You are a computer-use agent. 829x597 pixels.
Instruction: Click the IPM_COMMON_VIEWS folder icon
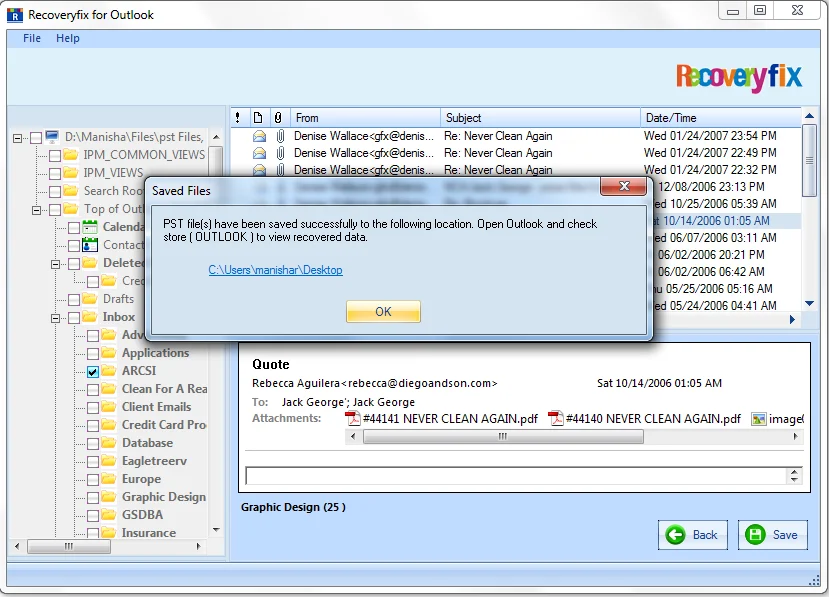point(70,154)
